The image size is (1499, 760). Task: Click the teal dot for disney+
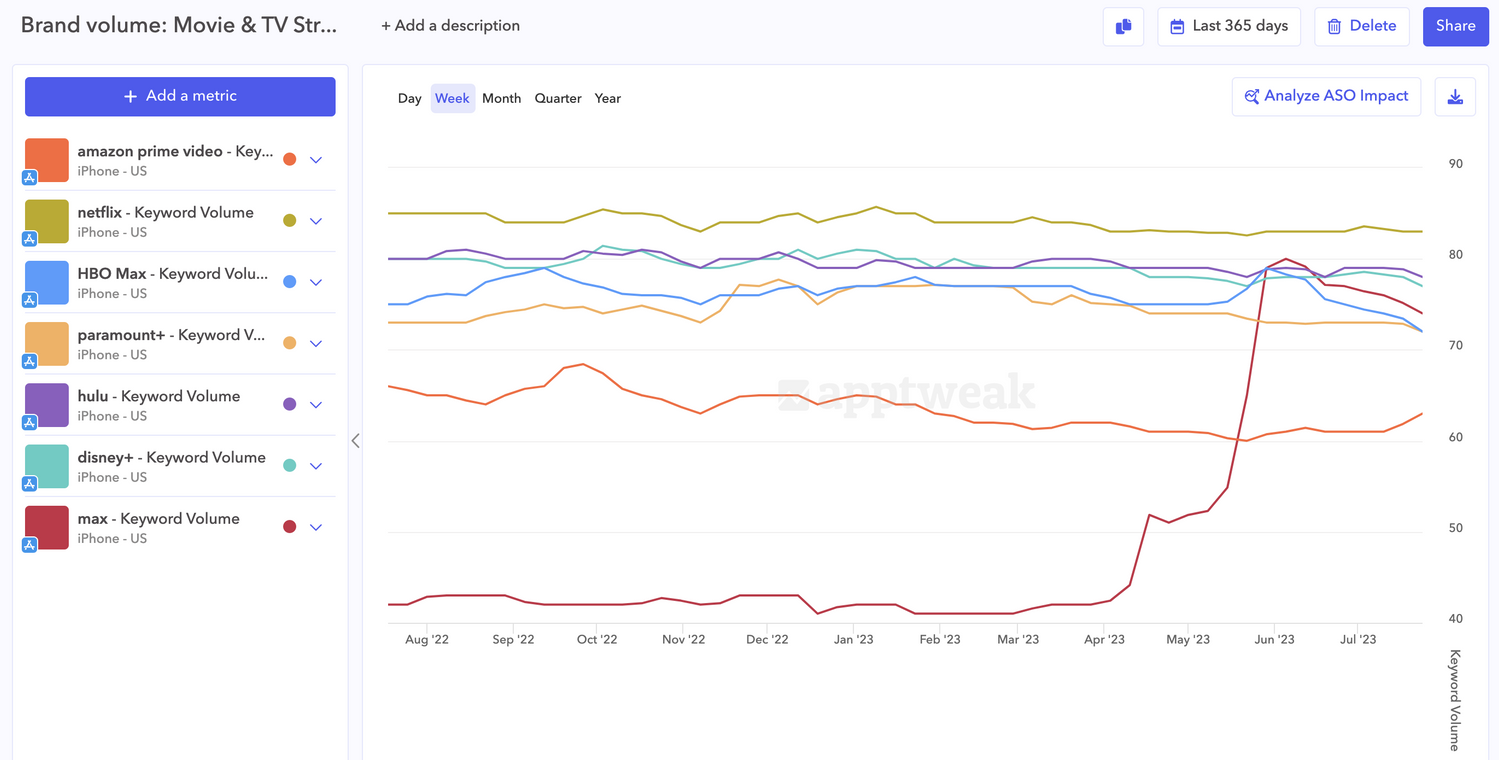290,465
